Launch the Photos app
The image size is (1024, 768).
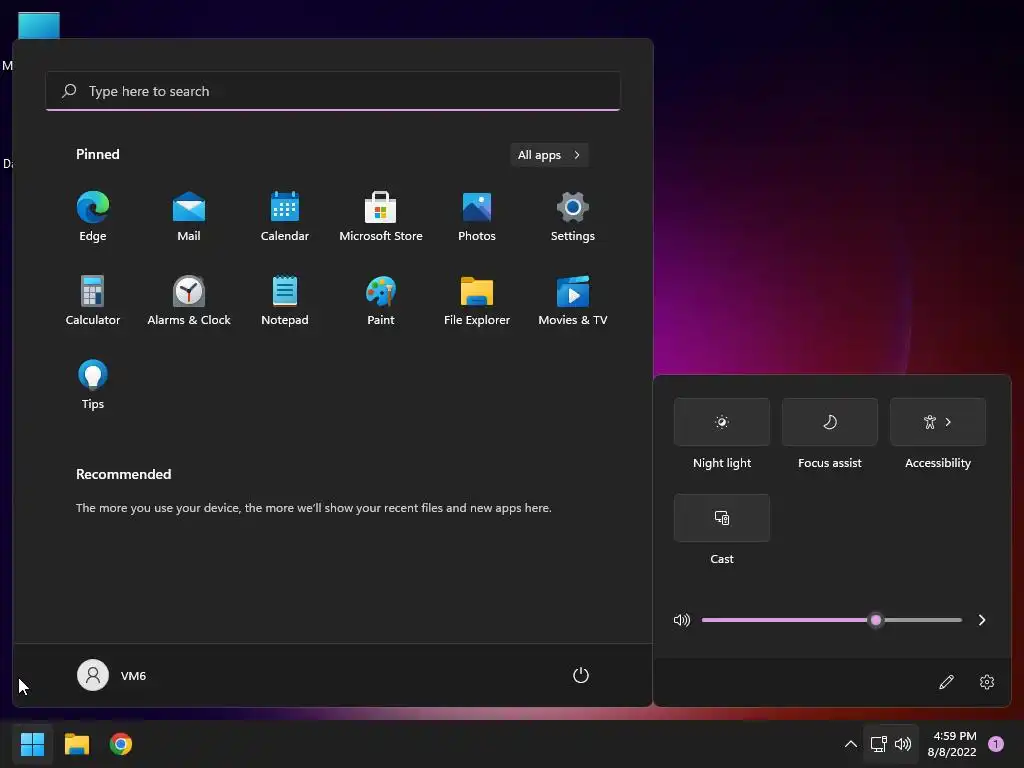point(477,216)
